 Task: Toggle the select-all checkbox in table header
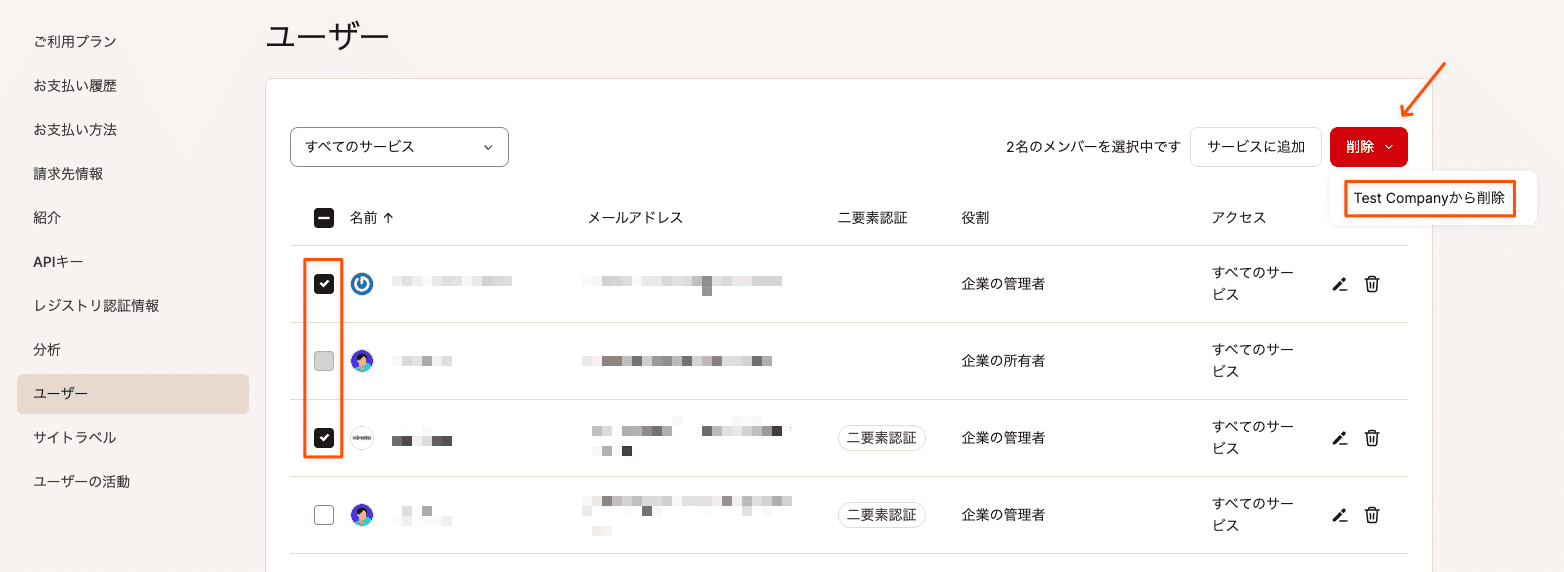(x=324, y=218)
